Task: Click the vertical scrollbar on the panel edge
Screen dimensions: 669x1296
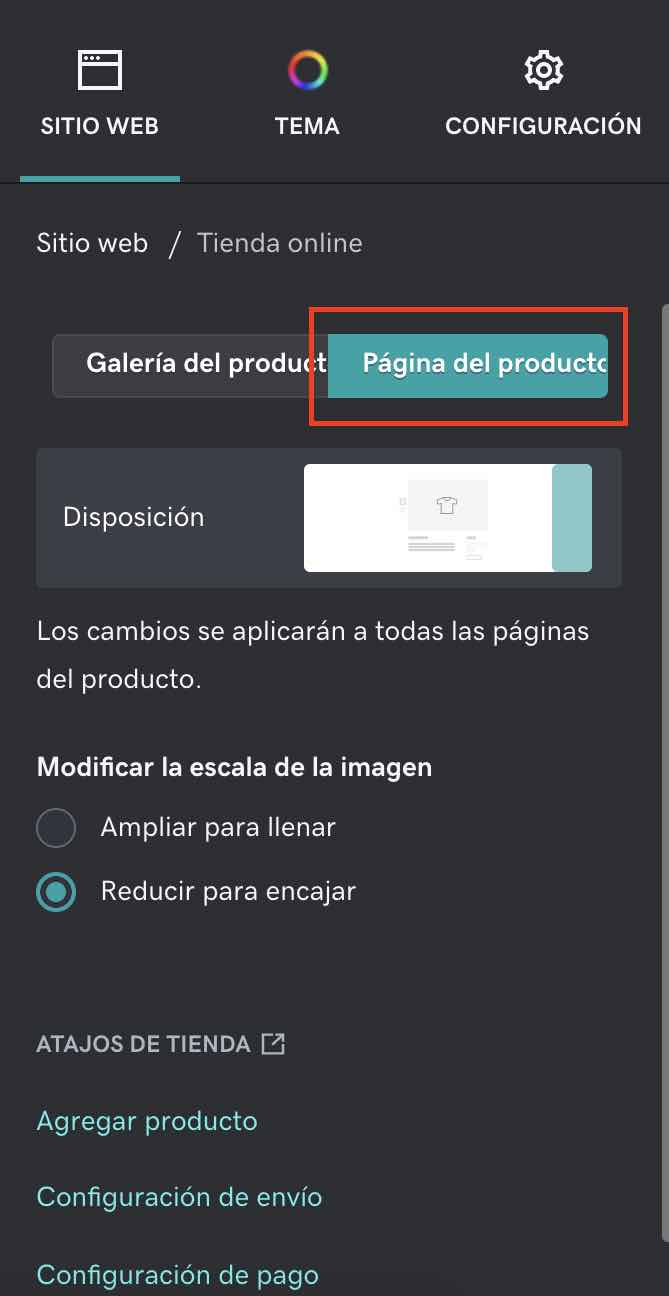Action: [x=664, y=770]
